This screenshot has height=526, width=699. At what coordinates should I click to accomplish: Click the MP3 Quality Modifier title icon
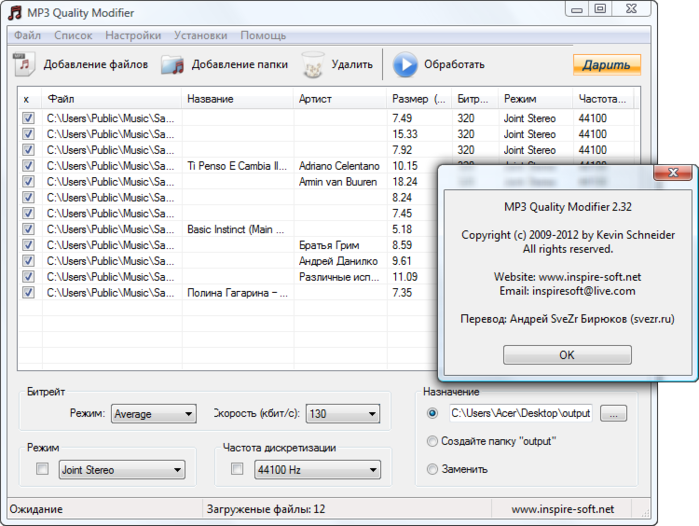(x=15, y=12)
